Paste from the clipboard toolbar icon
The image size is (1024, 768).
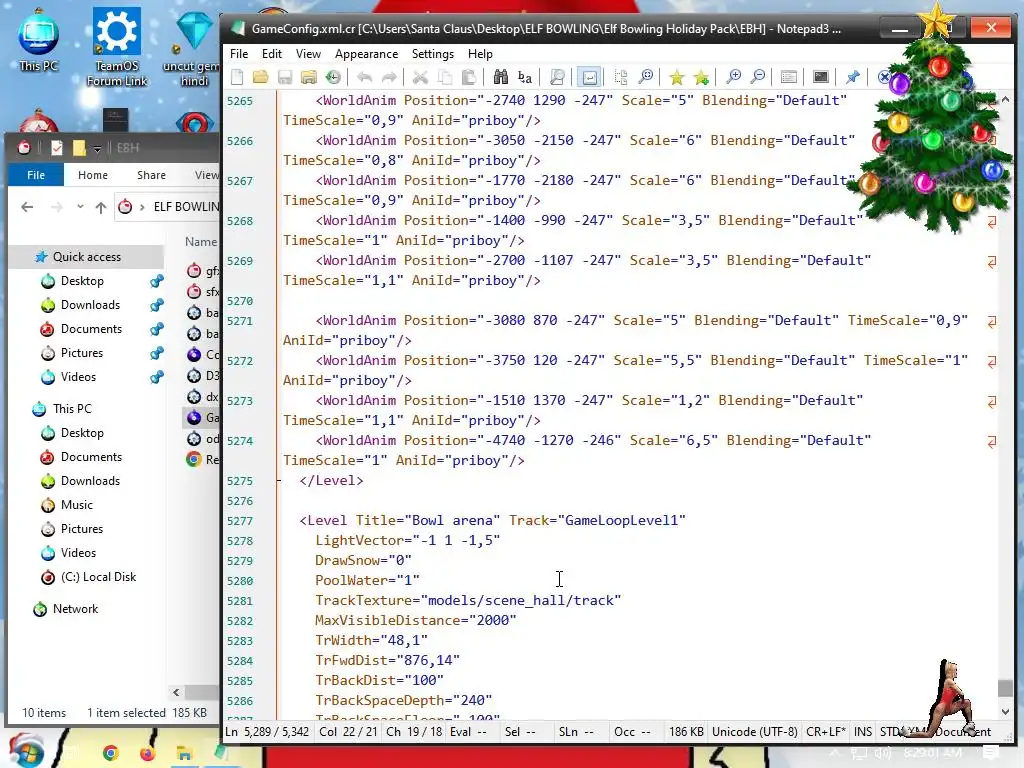[x=468, y=78]
